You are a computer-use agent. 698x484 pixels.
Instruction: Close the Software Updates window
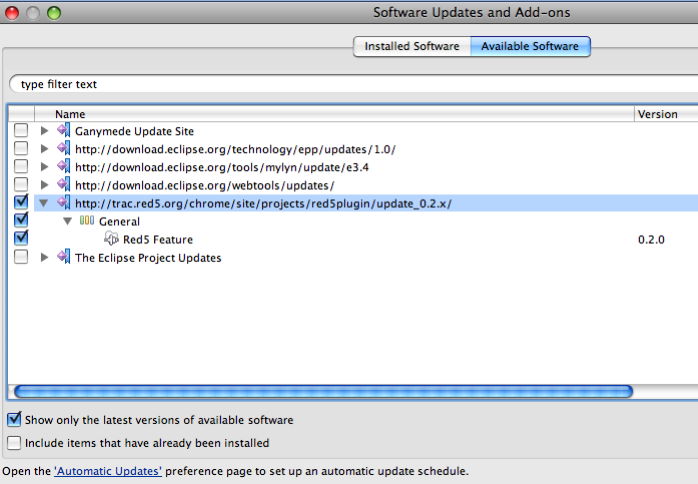click(12, 13)
